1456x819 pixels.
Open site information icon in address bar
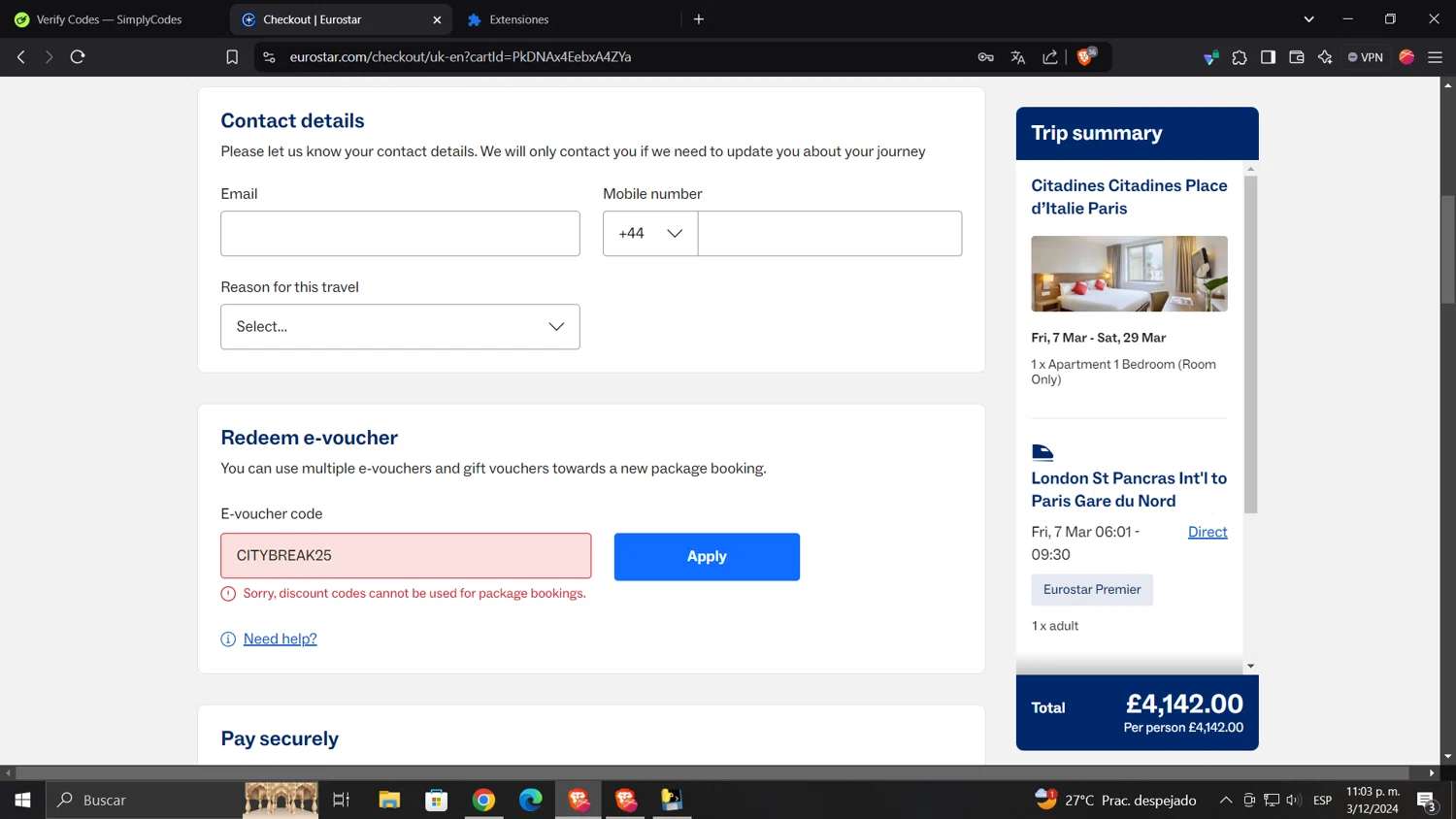pos(269,57)
